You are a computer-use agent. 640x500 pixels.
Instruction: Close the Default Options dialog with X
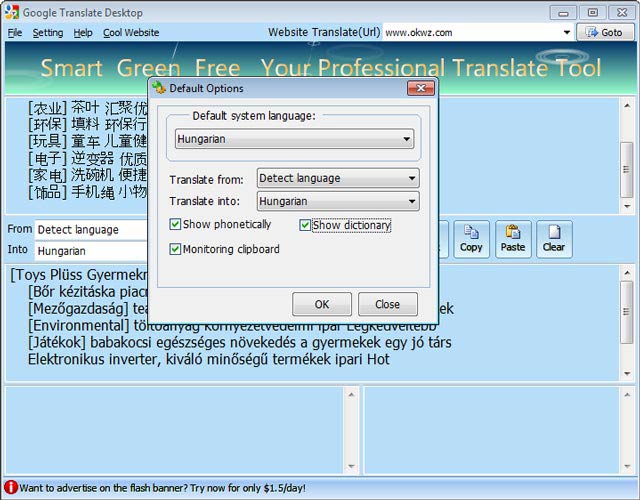tap(419, 89)
